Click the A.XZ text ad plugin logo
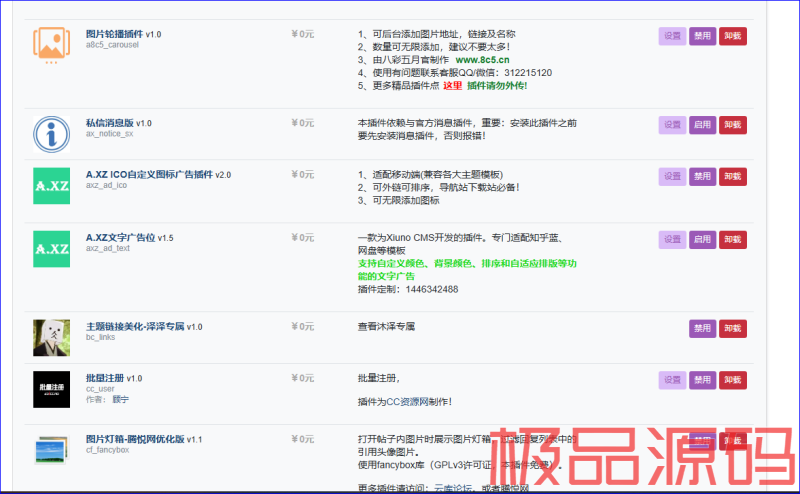The image size is (800, 494). click(52, 249)
